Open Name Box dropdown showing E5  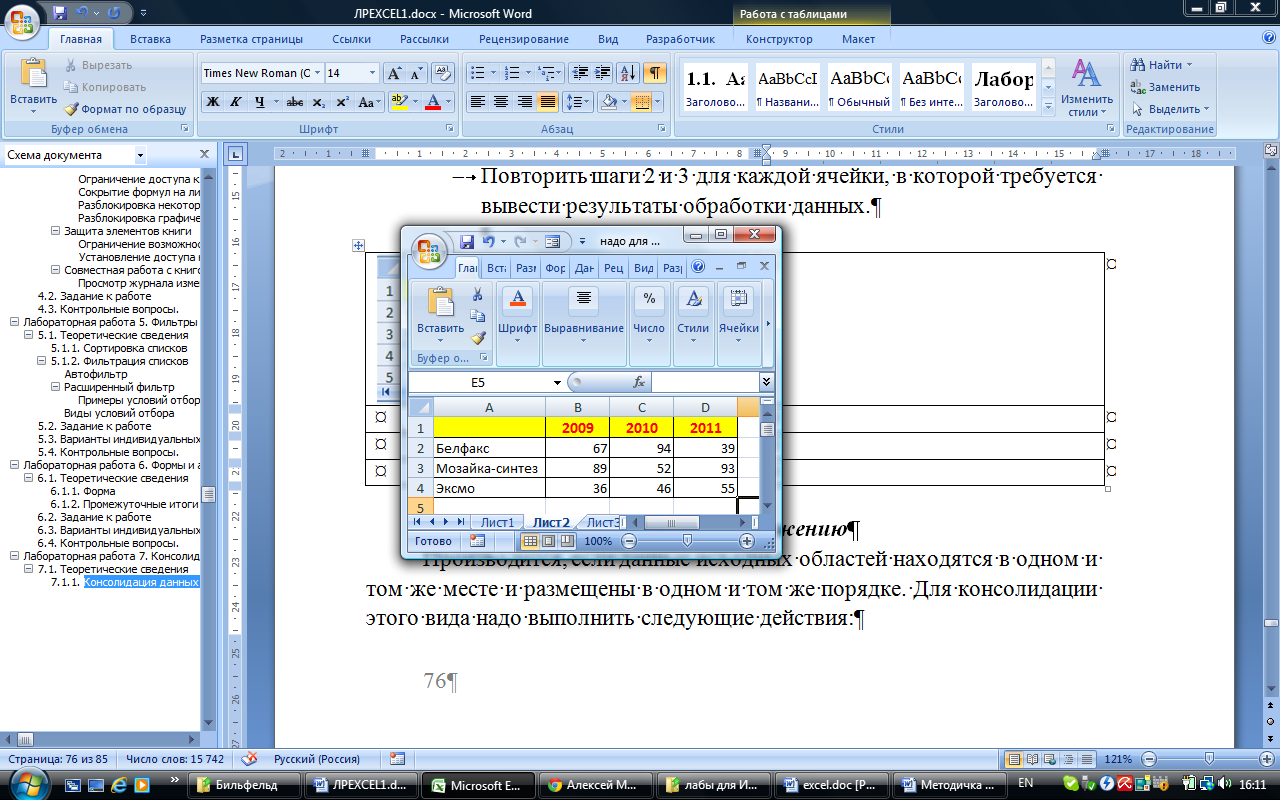coord(557,382)
